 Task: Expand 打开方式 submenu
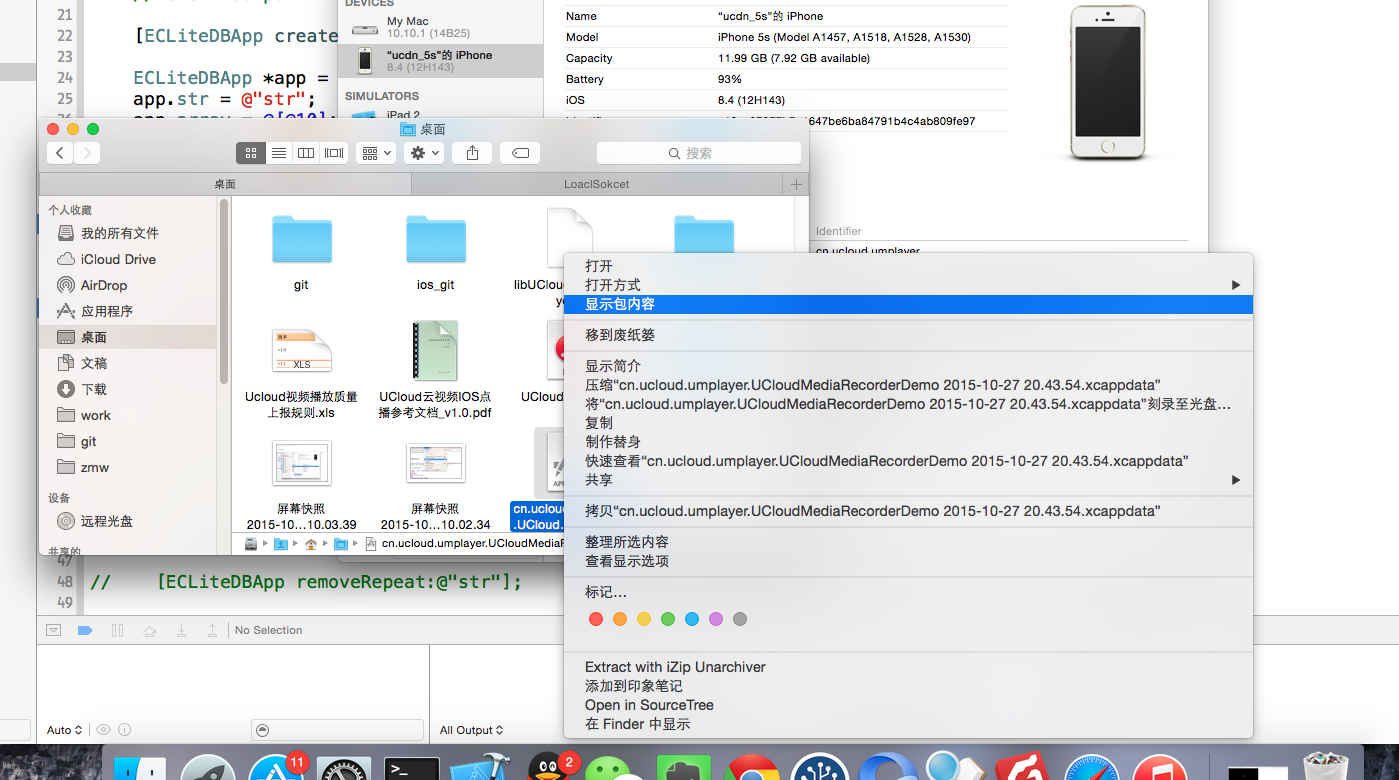(908, 285)
